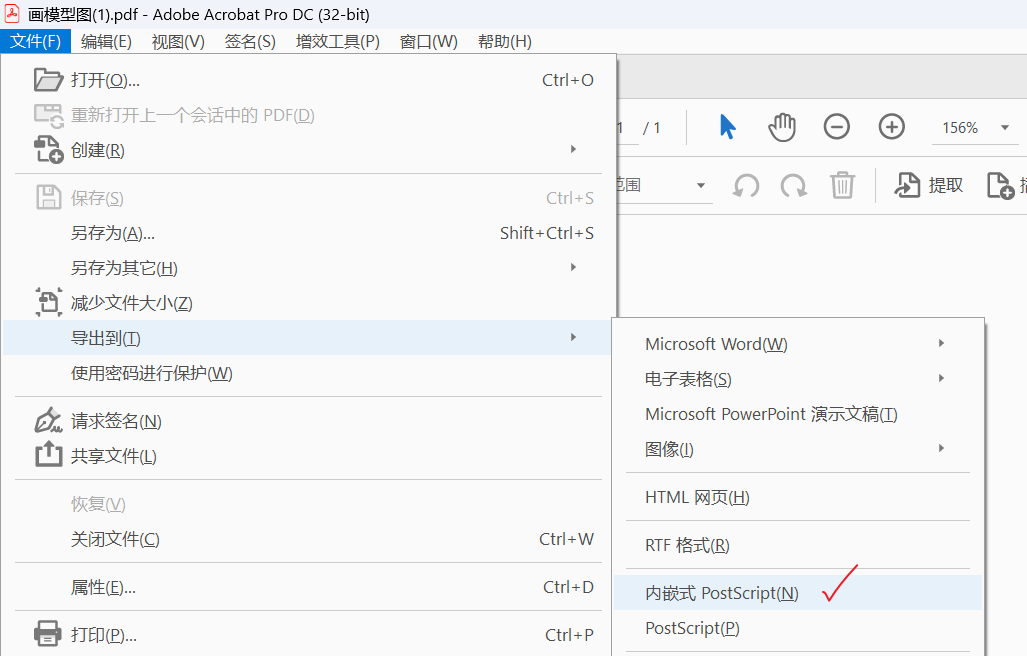
Task: Click the page number input field
Action: click(x=621, y=127)
